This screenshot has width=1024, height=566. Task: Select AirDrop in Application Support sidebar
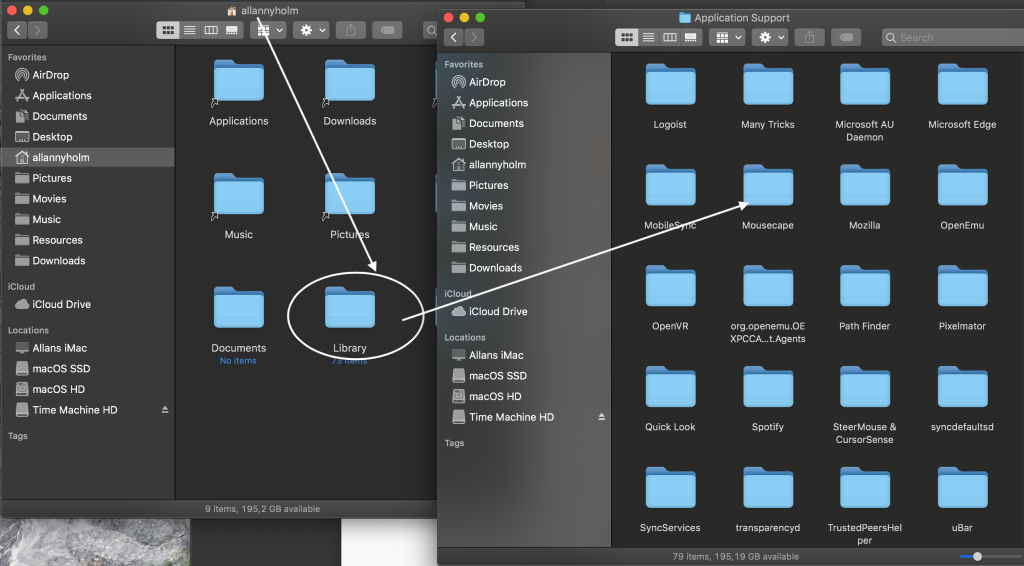point(523,82)
